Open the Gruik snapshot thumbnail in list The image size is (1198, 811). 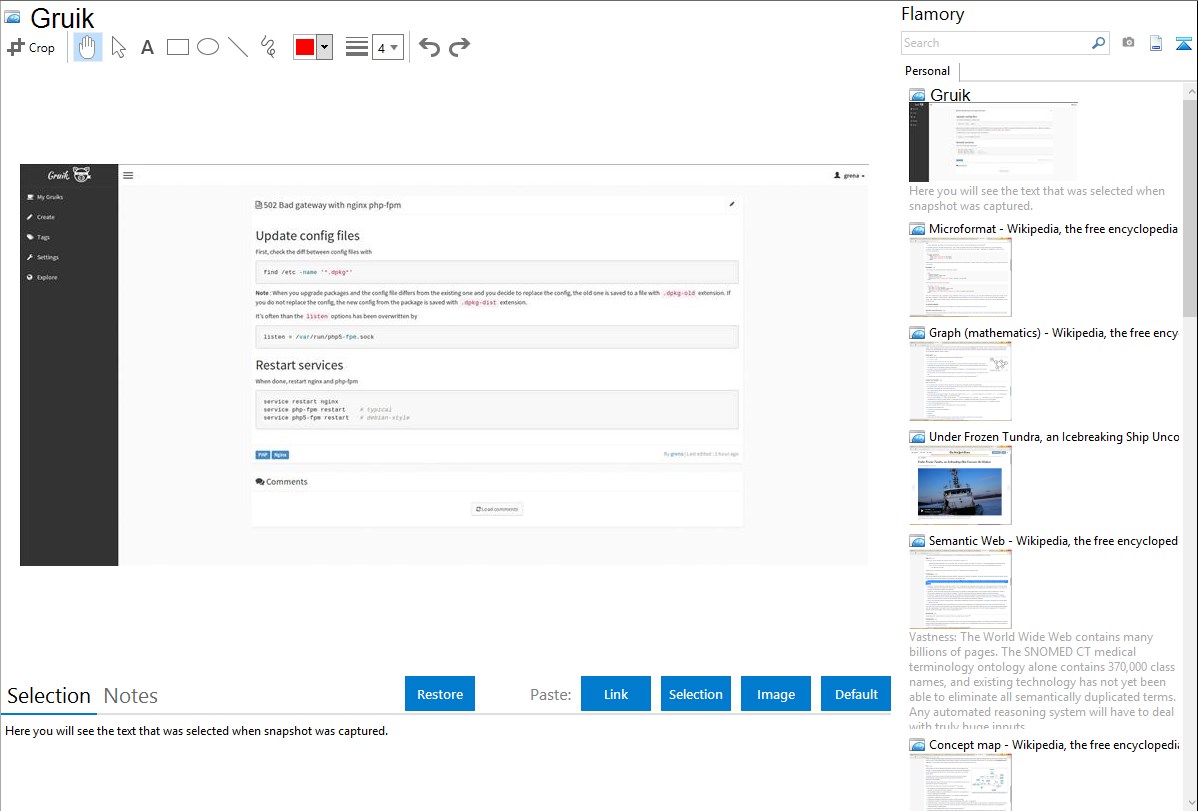[993, 142]
